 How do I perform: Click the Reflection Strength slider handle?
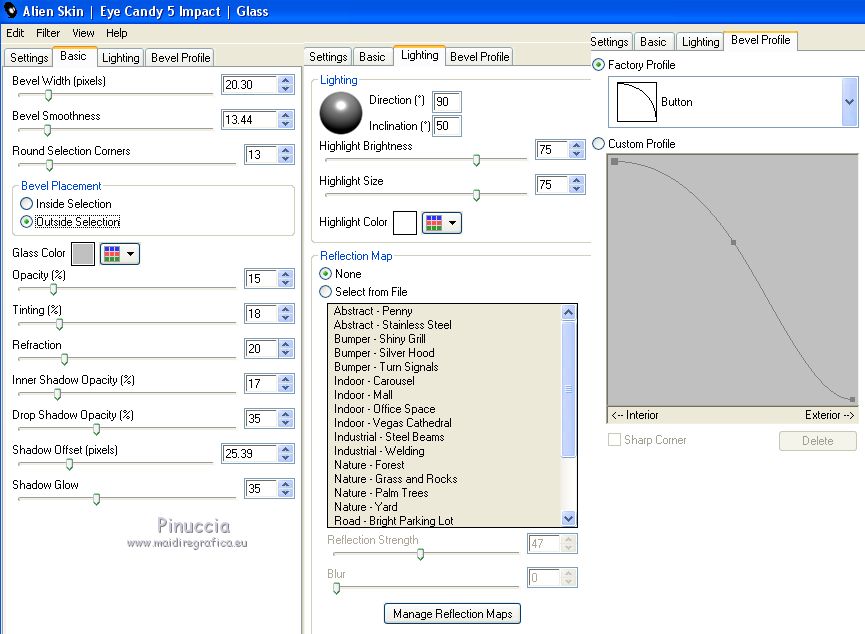tap(420, 554)
